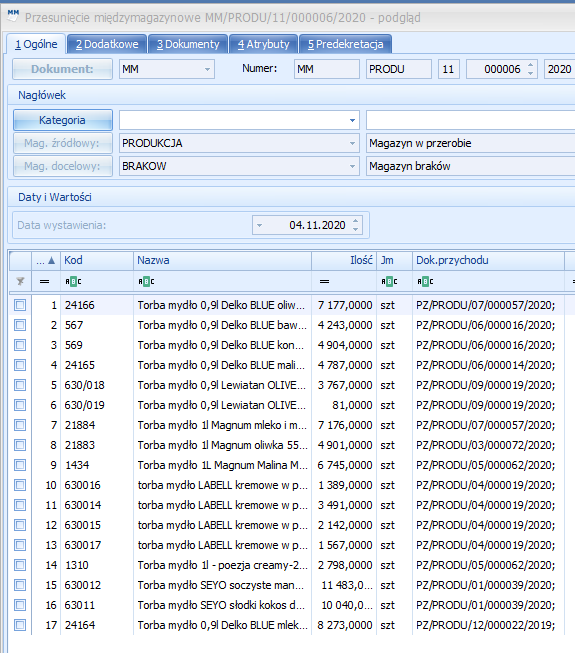The image size is (575, 653).
Task: Switch to 5 Predekretacja tab
Action: click(346, 44)
